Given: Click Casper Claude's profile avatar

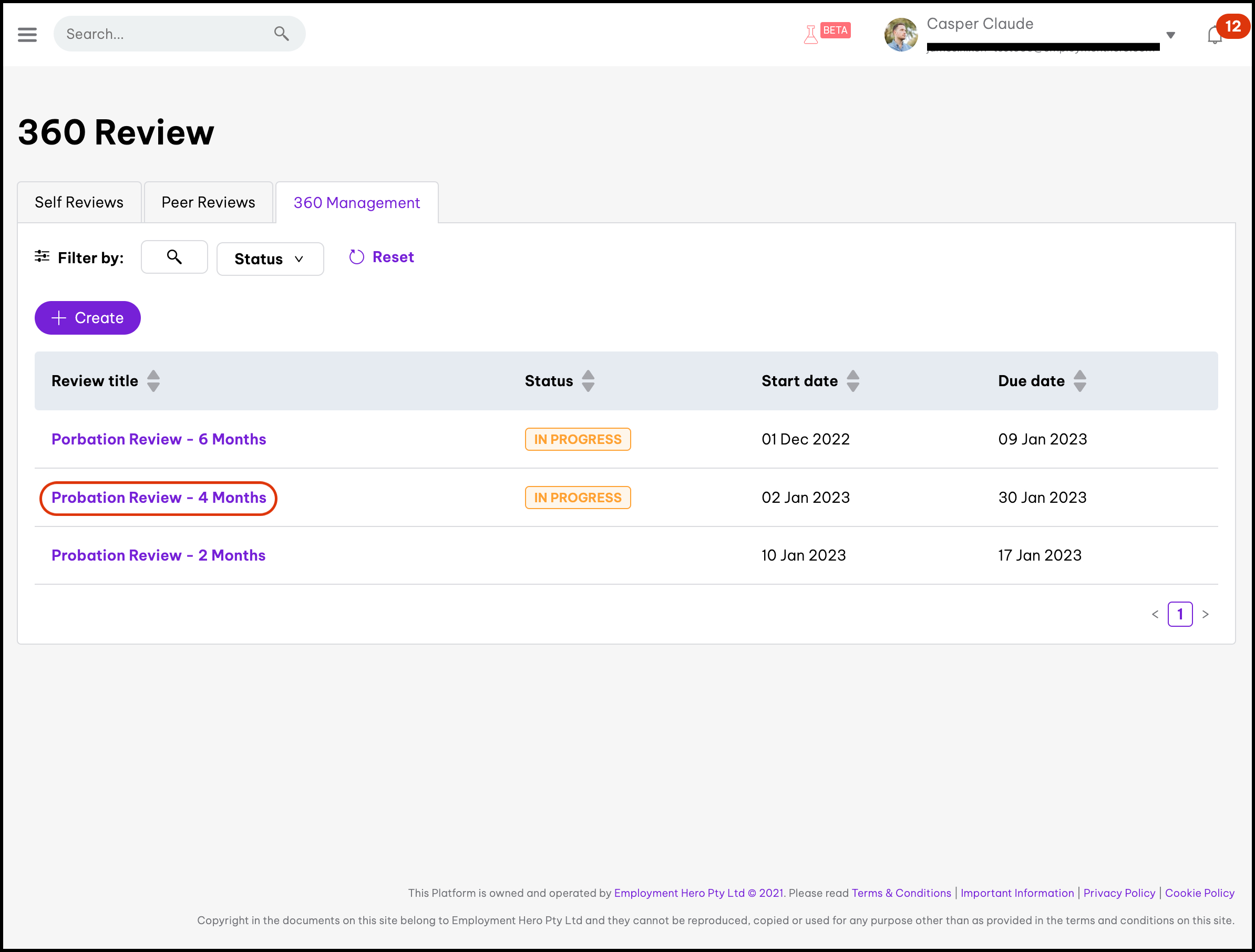Looking at the screenshot, I should 901,34.
